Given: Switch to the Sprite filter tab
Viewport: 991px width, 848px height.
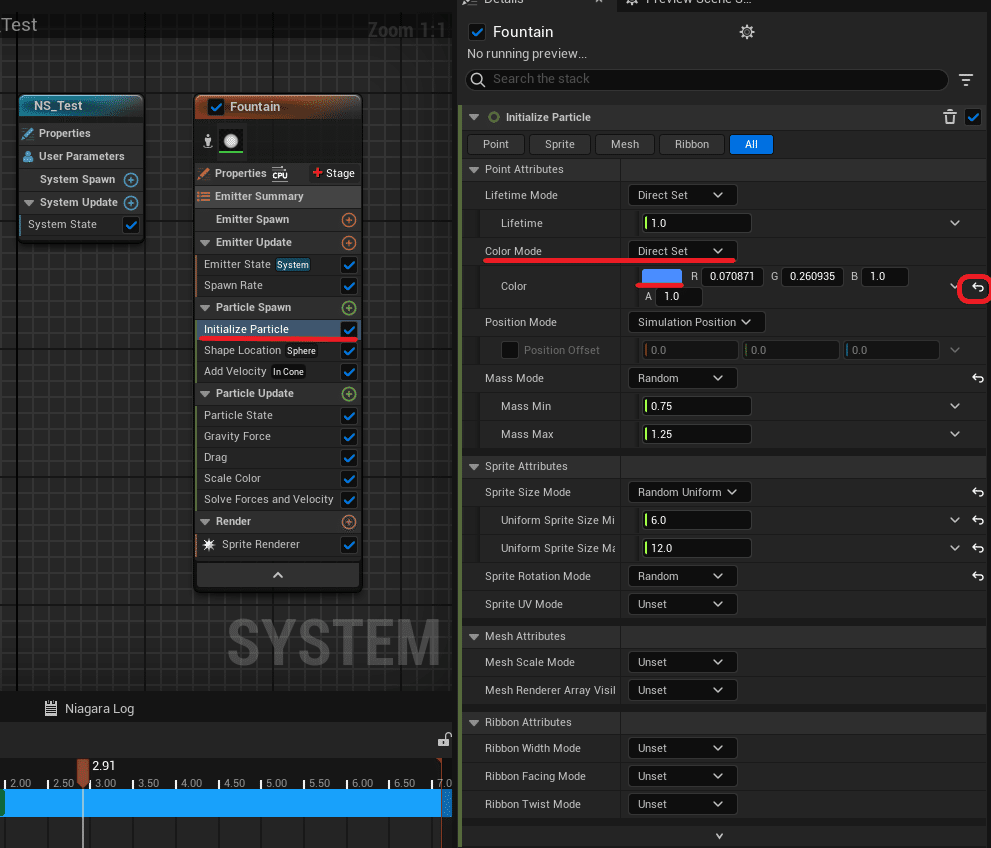Looking at the screenshot, I should pos(560,144).
